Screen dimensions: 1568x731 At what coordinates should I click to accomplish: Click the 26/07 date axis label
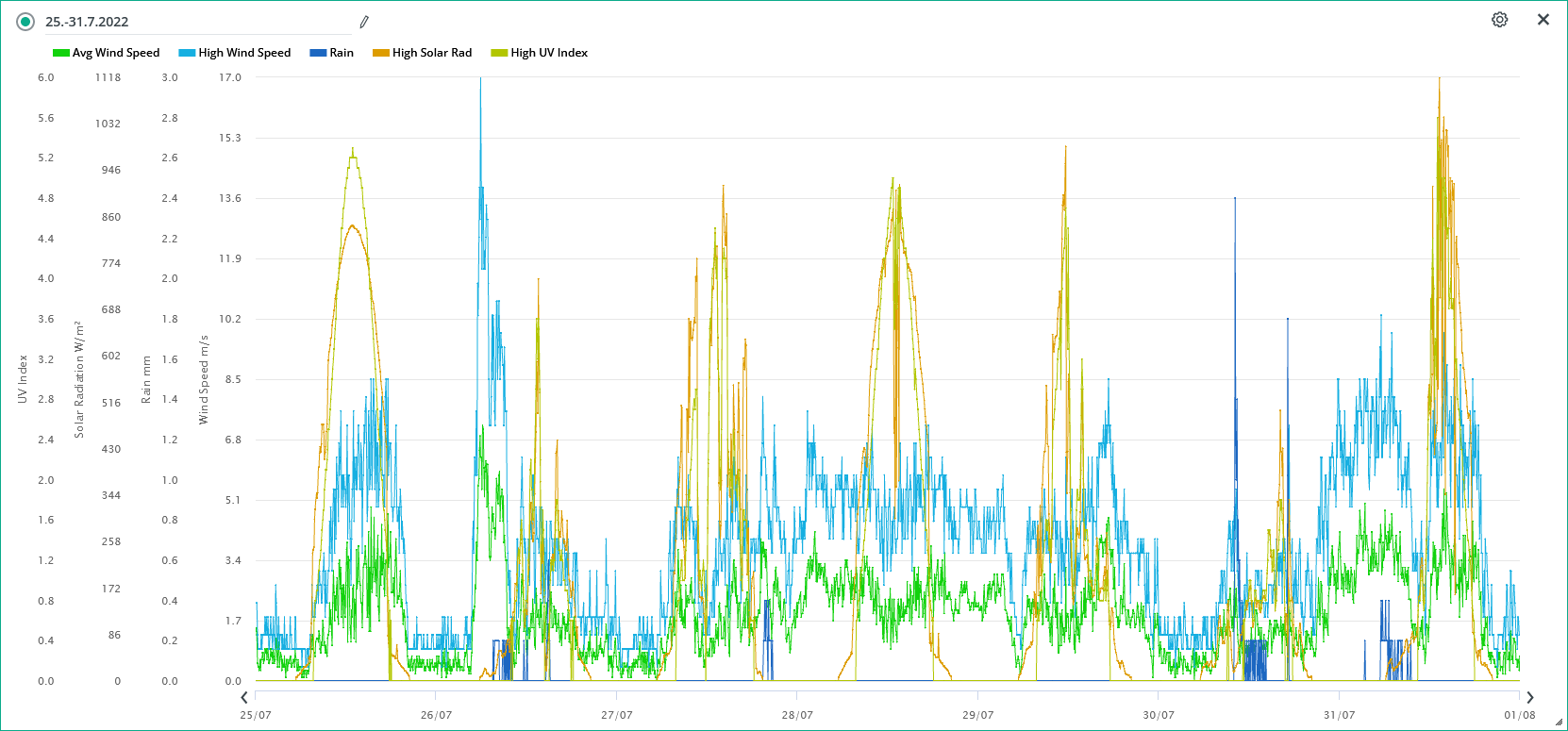click(x=436, y=715)
